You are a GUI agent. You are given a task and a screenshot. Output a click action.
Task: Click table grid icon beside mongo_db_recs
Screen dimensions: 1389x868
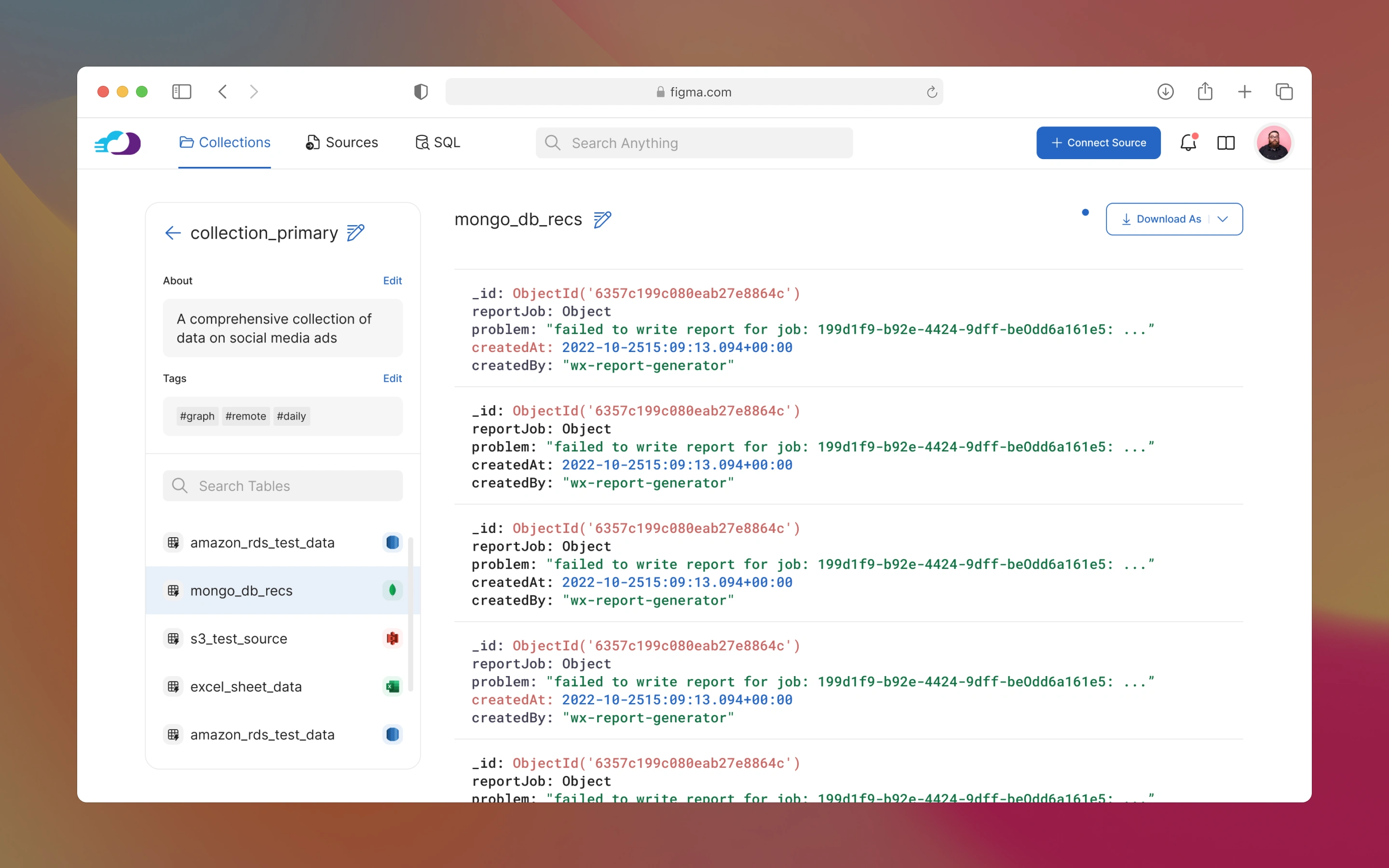click(173, 590)
